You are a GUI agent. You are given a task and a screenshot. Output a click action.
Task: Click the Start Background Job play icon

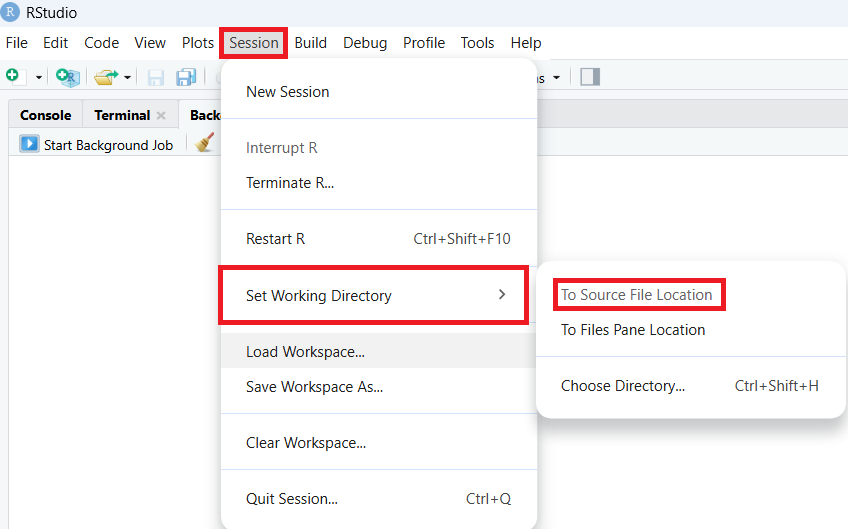(29, 144)
